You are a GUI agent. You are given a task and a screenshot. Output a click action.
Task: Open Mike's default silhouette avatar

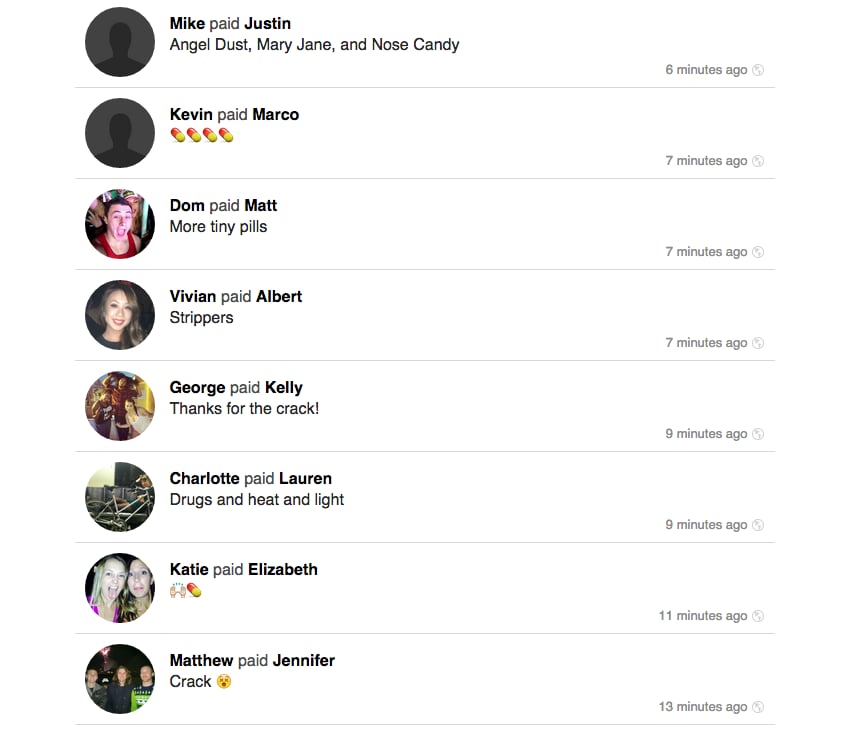point(120,42)
